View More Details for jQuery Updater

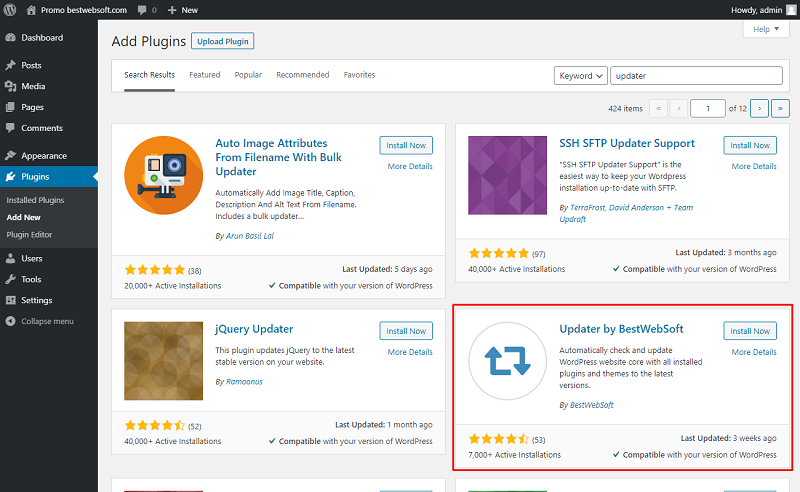tap(410, 352)
